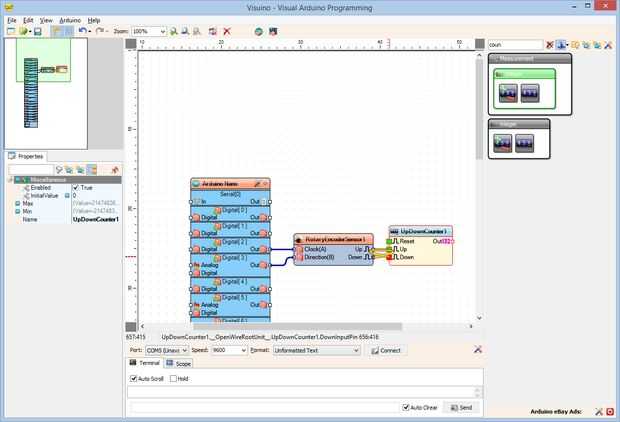Click the Reset pin on UpDownCounter1

point(389,241)
